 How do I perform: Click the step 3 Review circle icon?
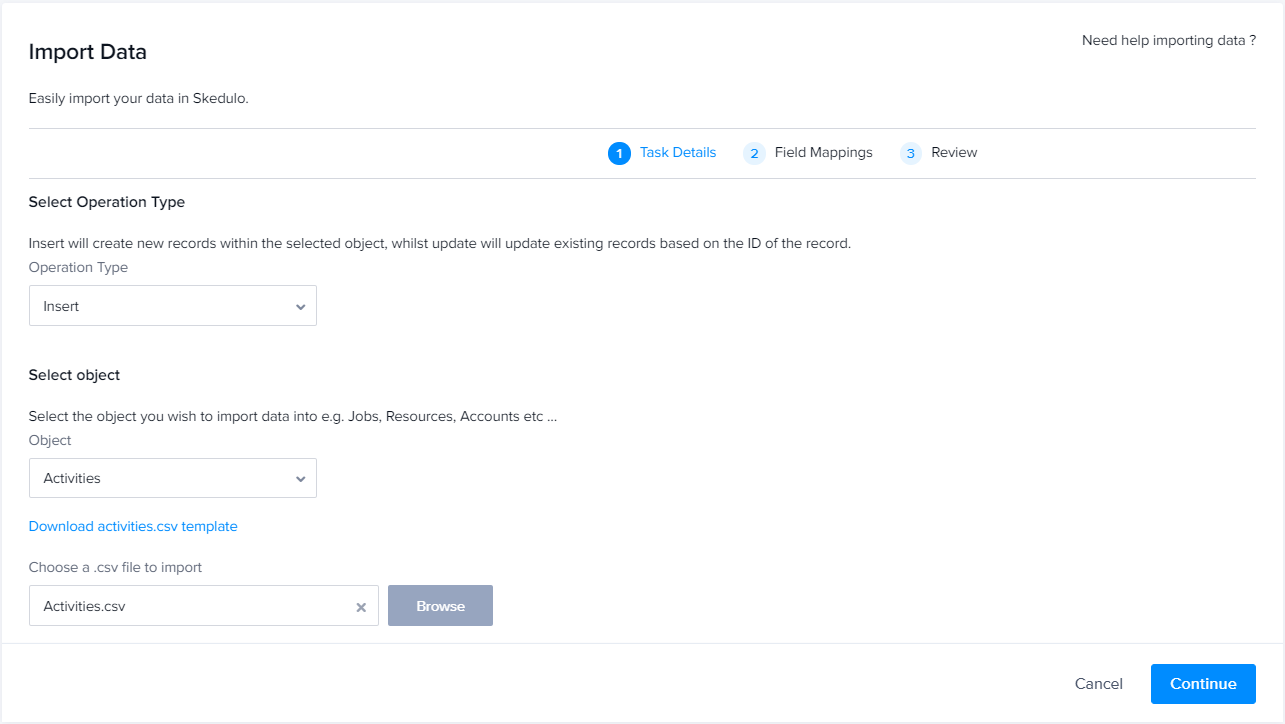click(x=910, y=153)
